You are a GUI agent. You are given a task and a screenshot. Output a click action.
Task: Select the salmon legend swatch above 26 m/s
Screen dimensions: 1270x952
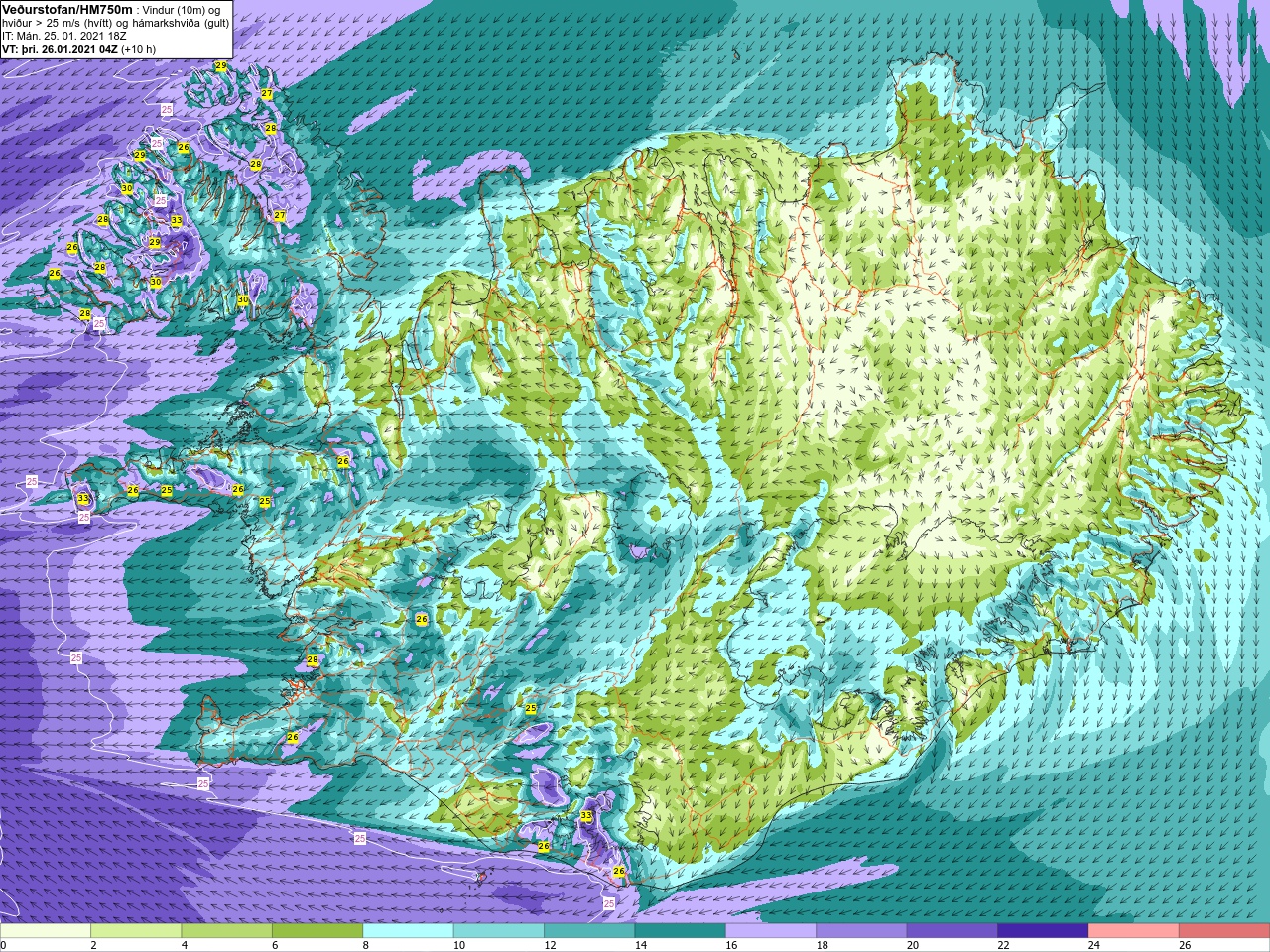[x=1224, y=931]
